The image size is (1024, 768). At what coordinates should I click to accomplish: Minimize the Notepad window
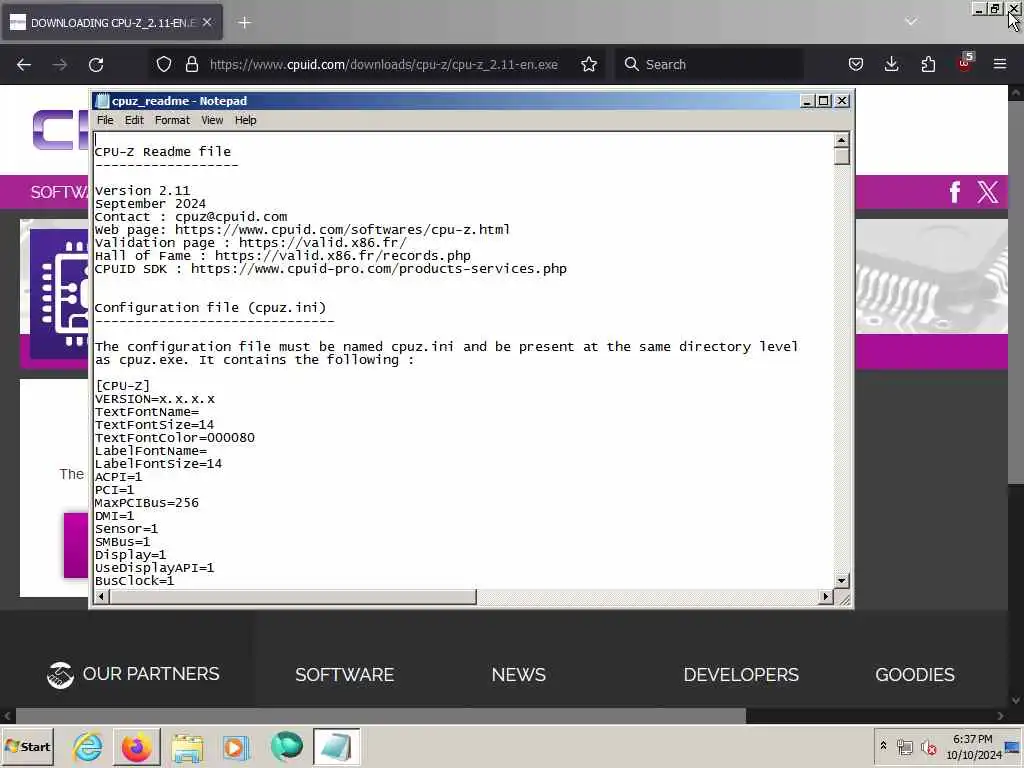(807, 101)
